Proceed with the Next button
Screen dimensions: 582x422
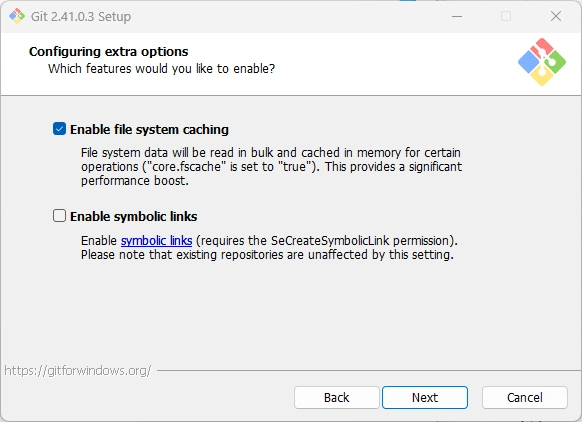tap(425, 398)
